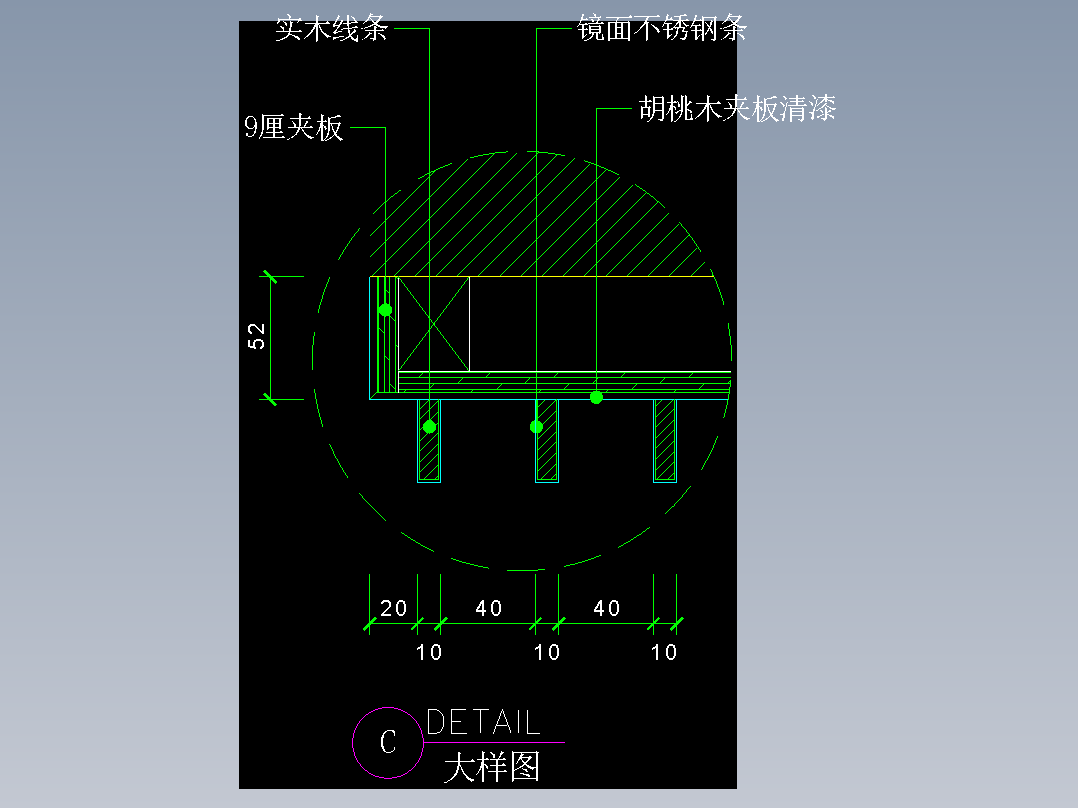Click the crossed wood block section
The image size is (1078, 808).
(x=434, y=324)
